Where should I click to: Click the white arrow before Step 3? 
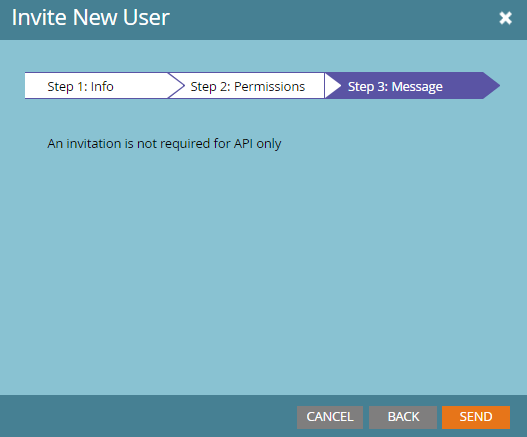tap(333, 86)
